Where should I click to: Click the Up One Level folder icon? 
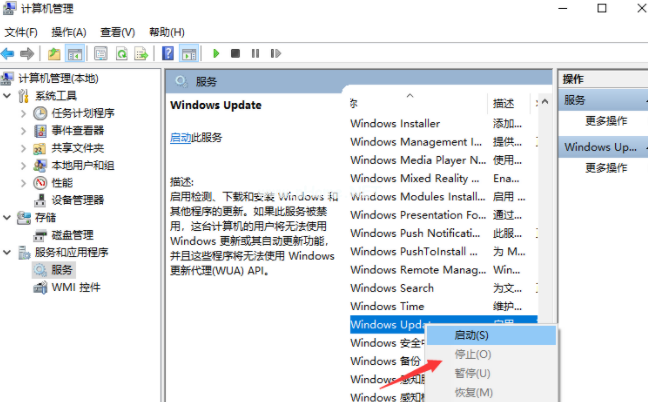tap(53, 53)
